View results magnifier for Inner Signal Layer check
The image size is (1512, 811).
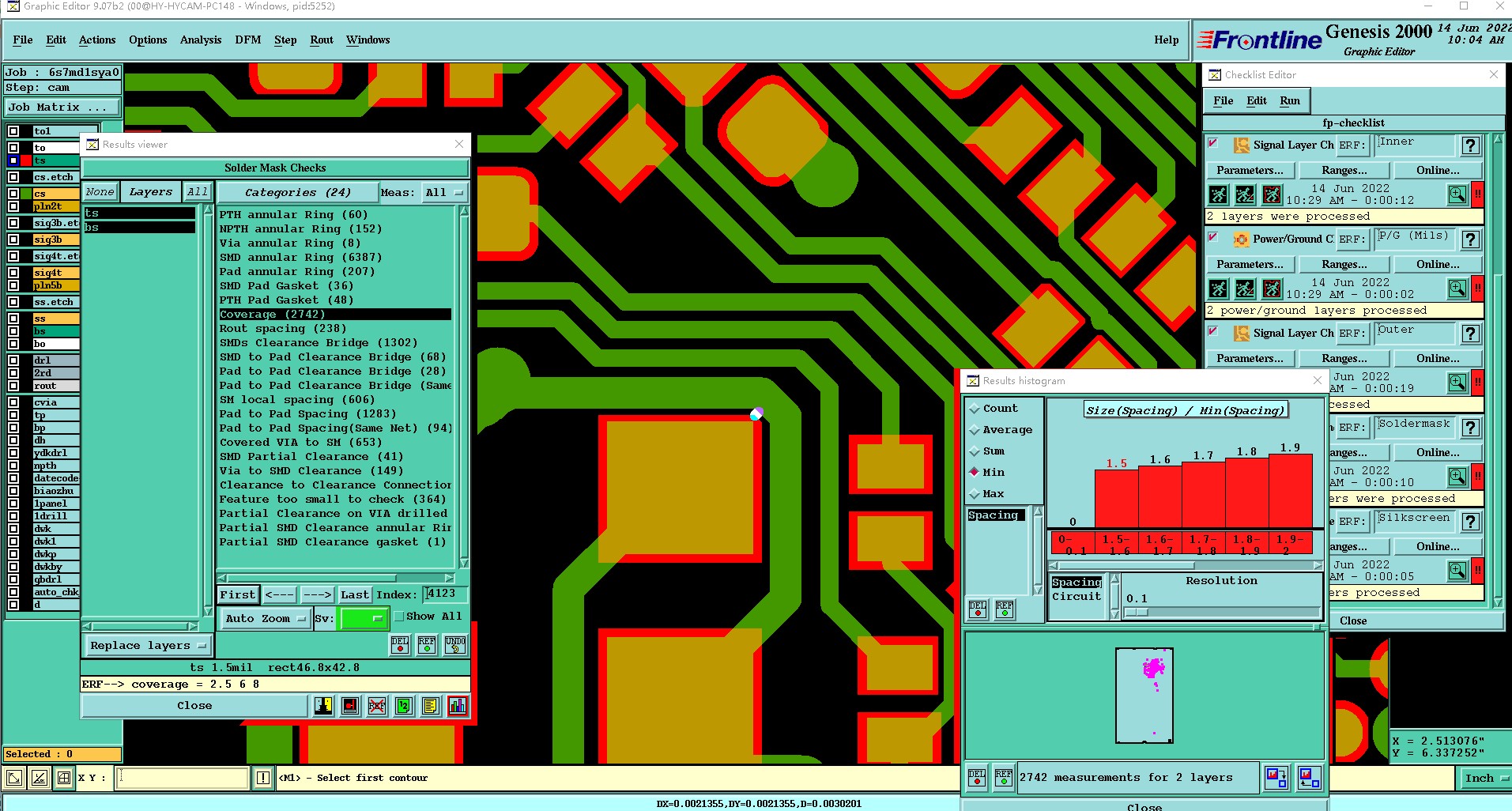[1457, 194]
